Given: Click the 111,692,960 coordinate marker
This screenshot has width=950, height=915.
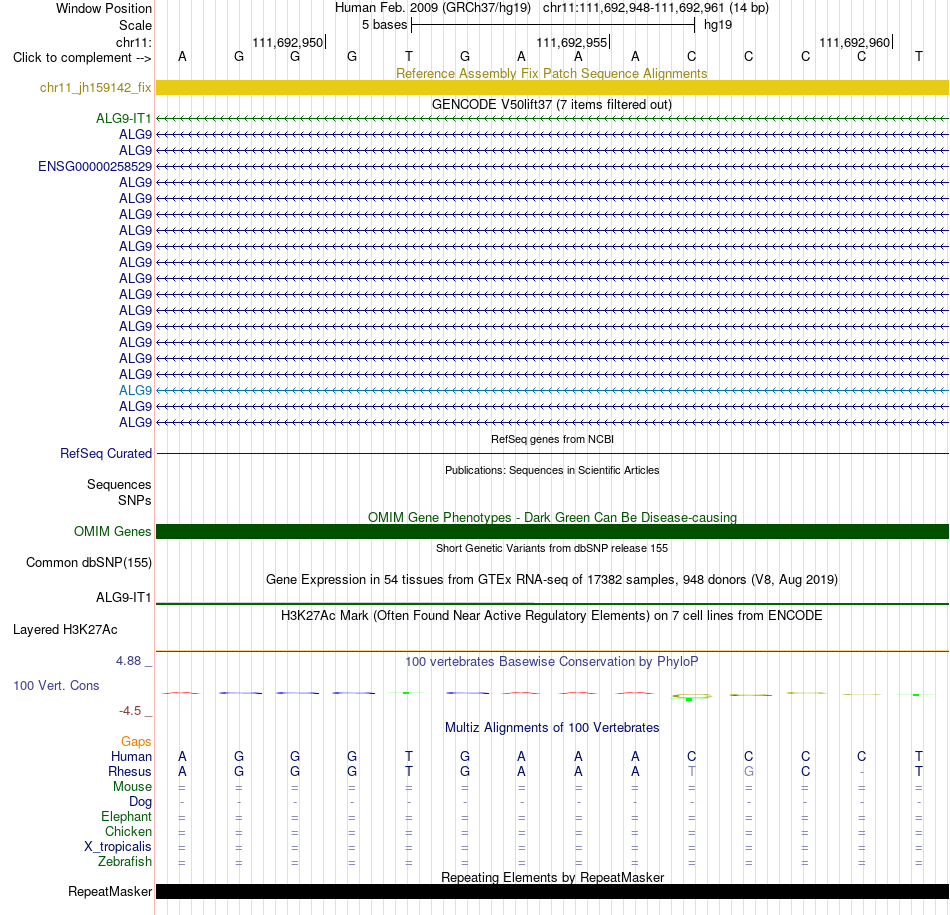Looking at the screenshot, I should (x=854, y=42).
